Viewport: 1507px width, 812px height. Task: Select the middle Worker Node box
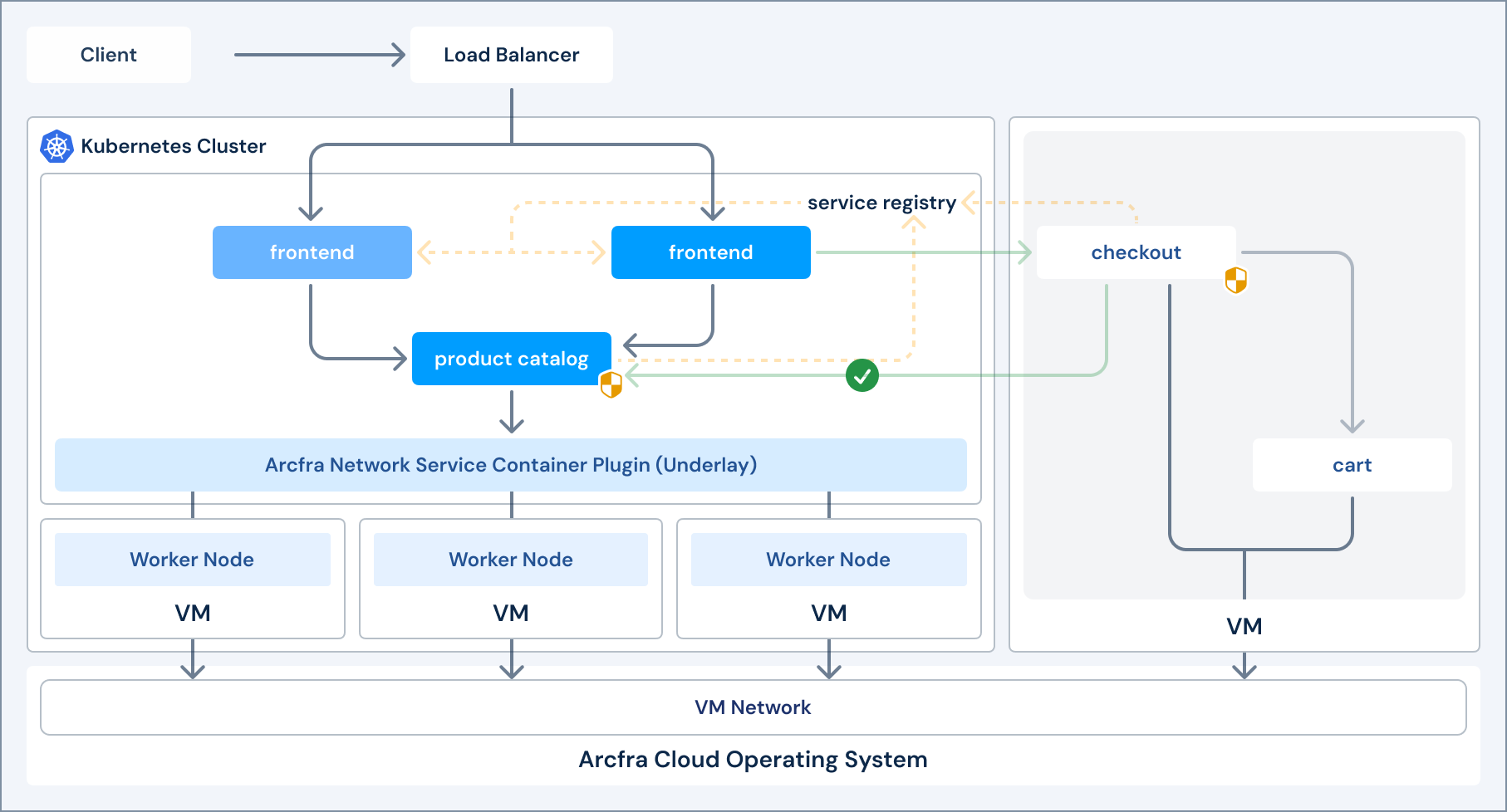(x=511, y=560)
